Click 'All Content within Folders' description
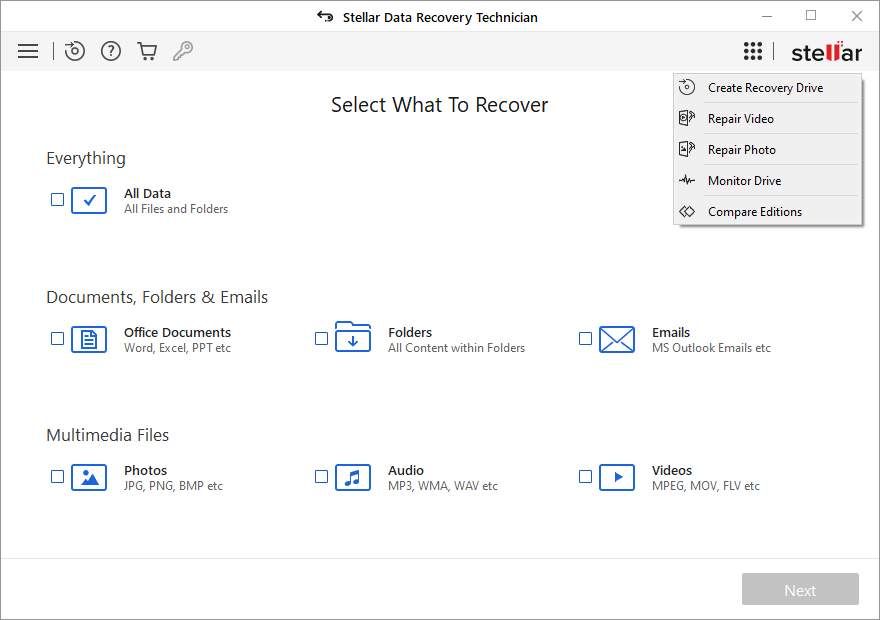Screen dimensions: 880x620 [x=456, y=348]
